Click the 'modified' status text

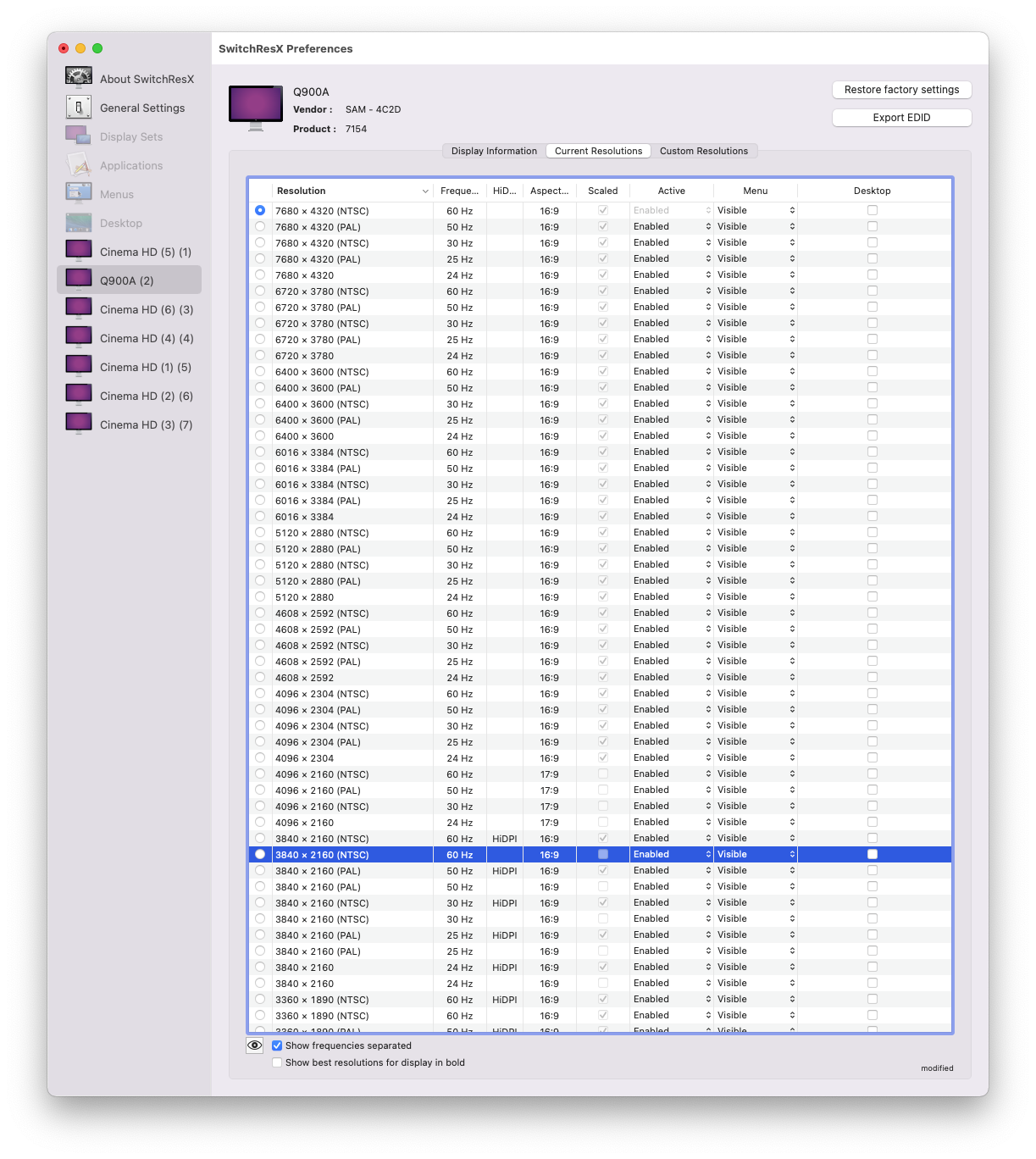(937, 1068)
